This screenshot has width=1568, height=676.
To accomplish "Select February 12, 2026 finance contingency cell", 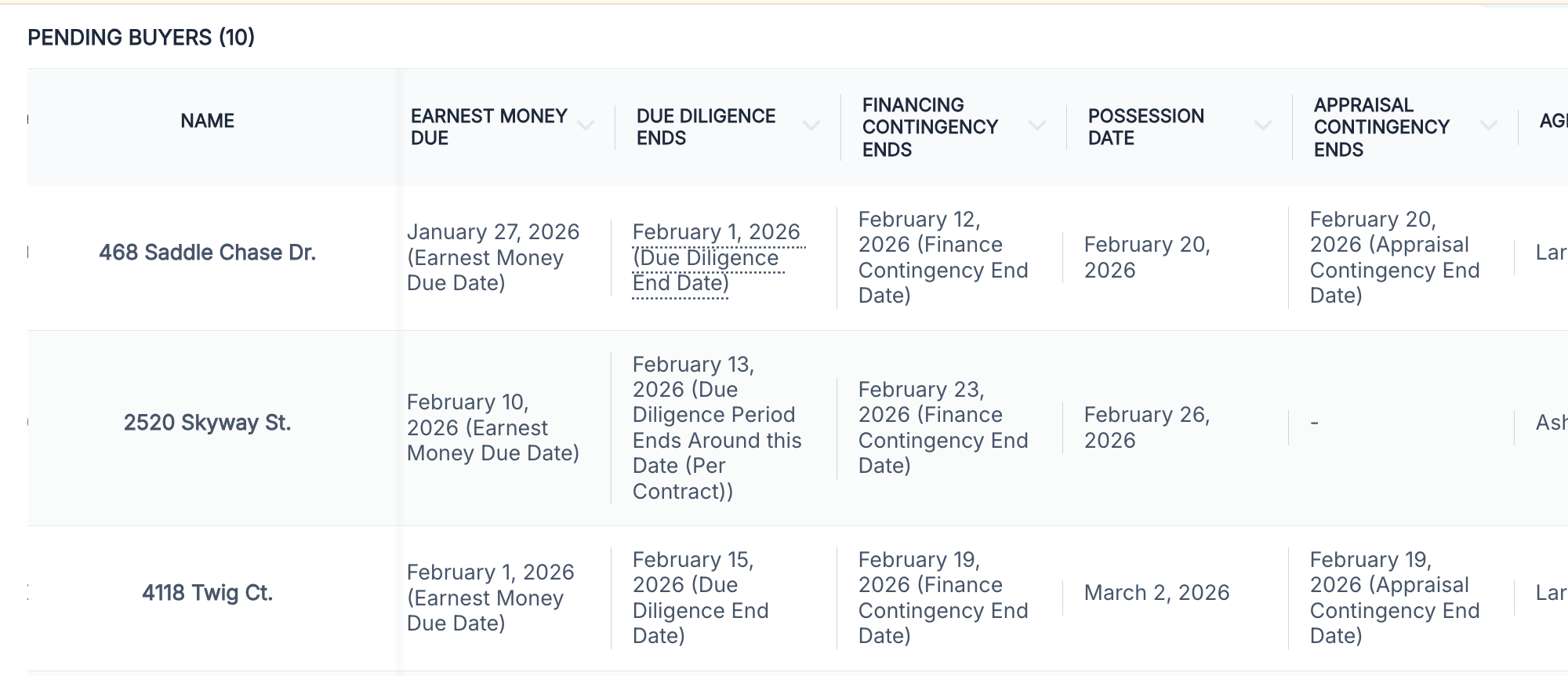I will 944,258.
